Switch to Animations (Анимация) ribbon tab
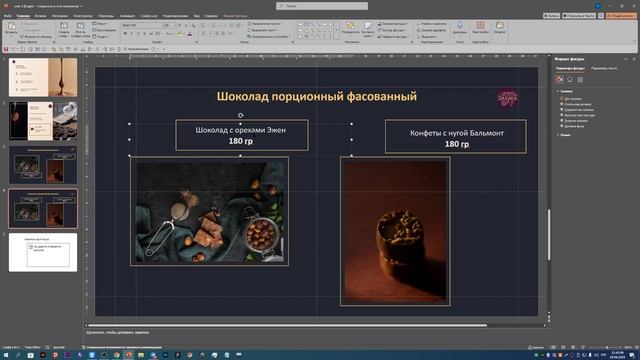 click(127, 16)
